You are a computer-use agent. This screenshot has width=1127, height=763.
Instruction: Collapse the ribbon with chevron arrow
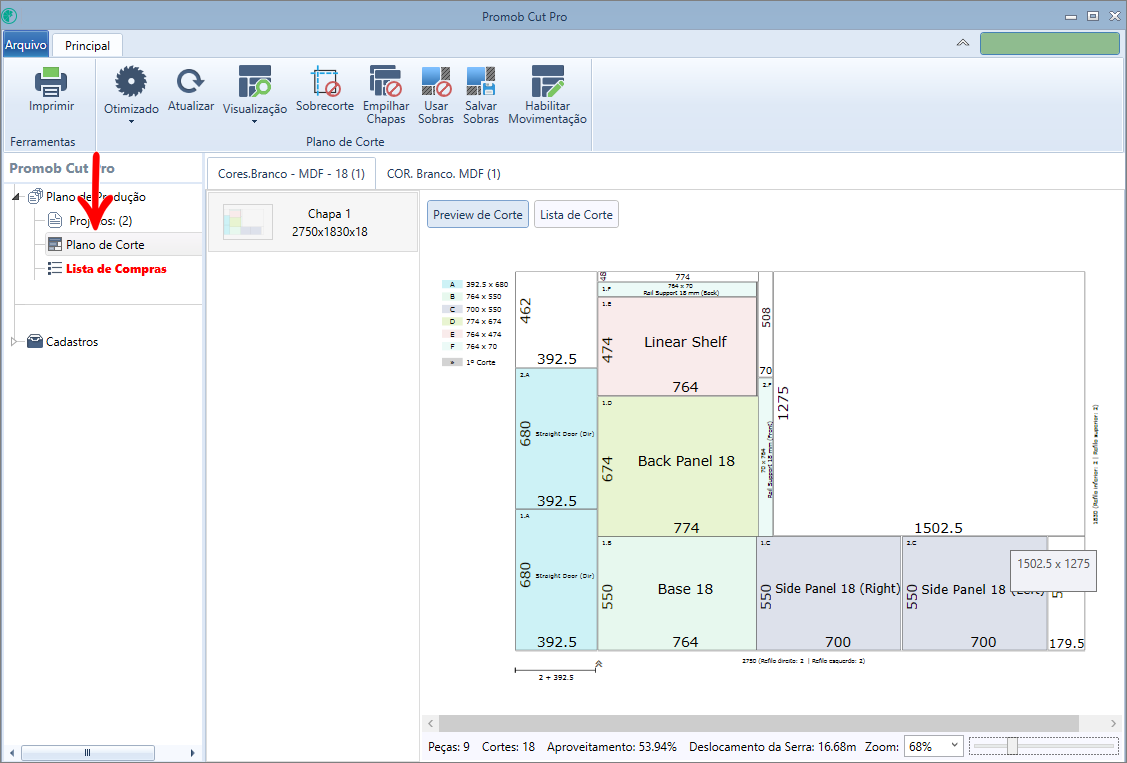pyautogui.click(x=962, y=43)
